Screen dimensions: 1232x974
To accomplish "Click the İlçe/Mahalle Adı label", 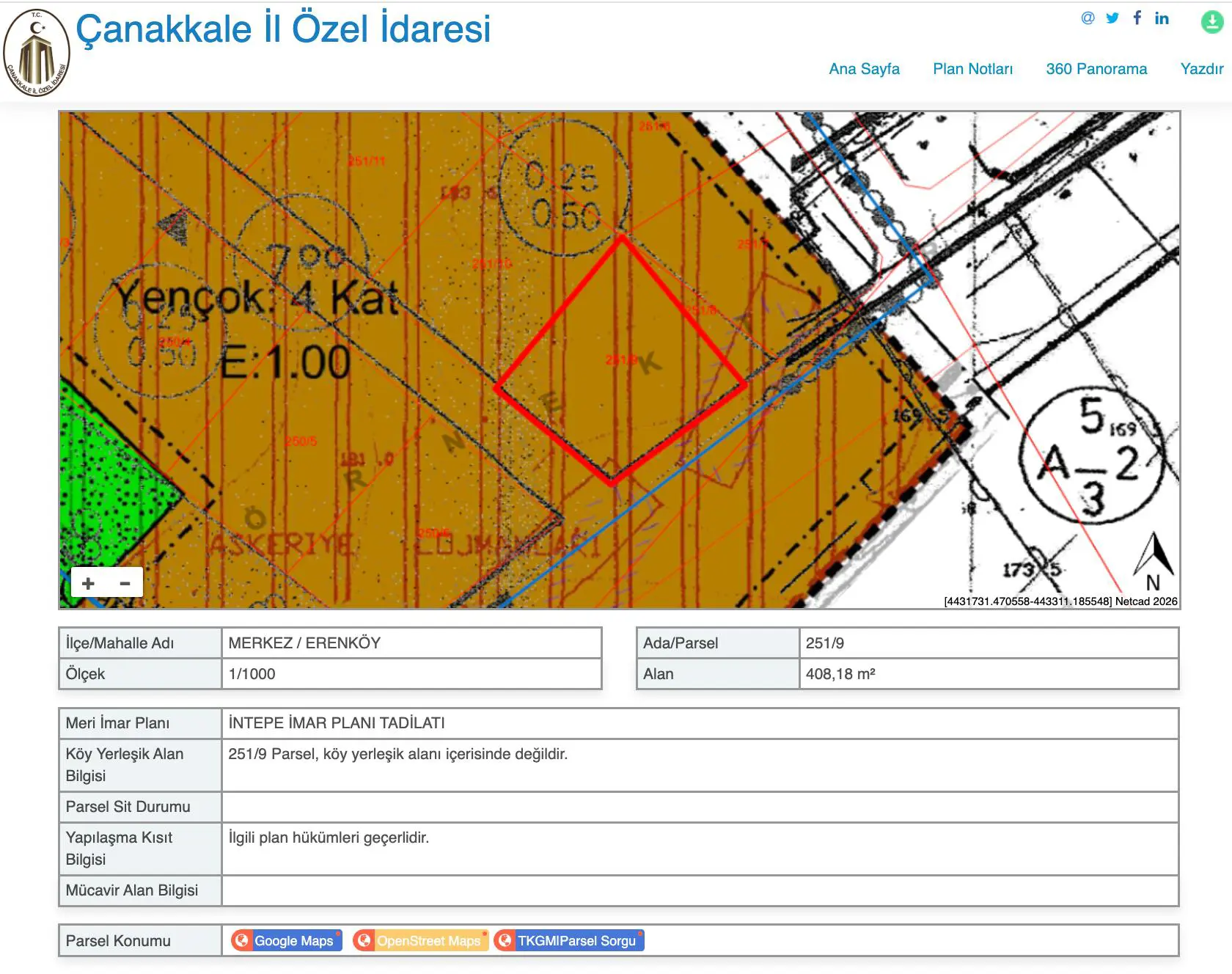I will click(120, 643).
